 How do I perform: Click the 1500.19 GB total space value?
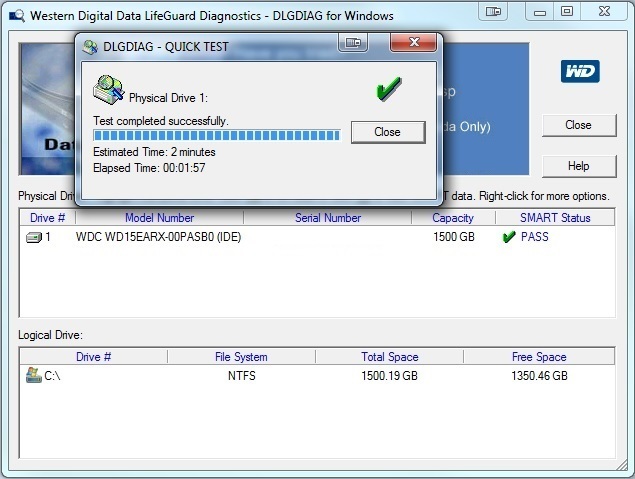coord(390,376)
